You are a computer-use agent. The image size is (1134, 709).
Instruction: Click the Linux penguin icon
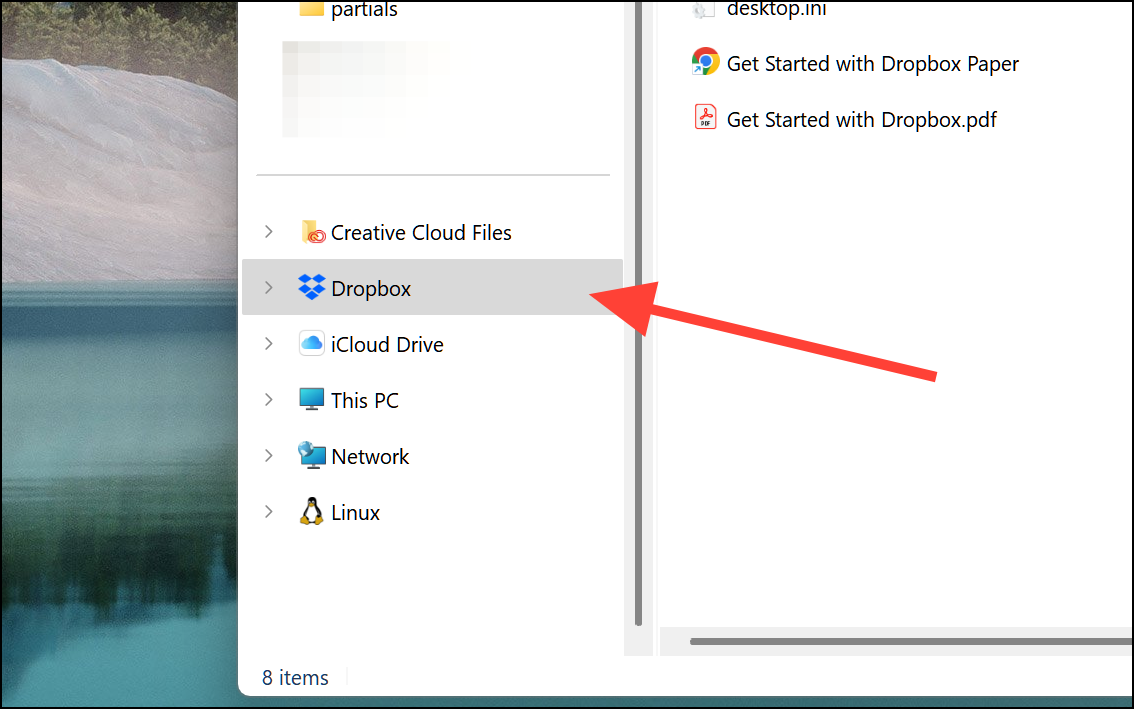coord(312,511)
